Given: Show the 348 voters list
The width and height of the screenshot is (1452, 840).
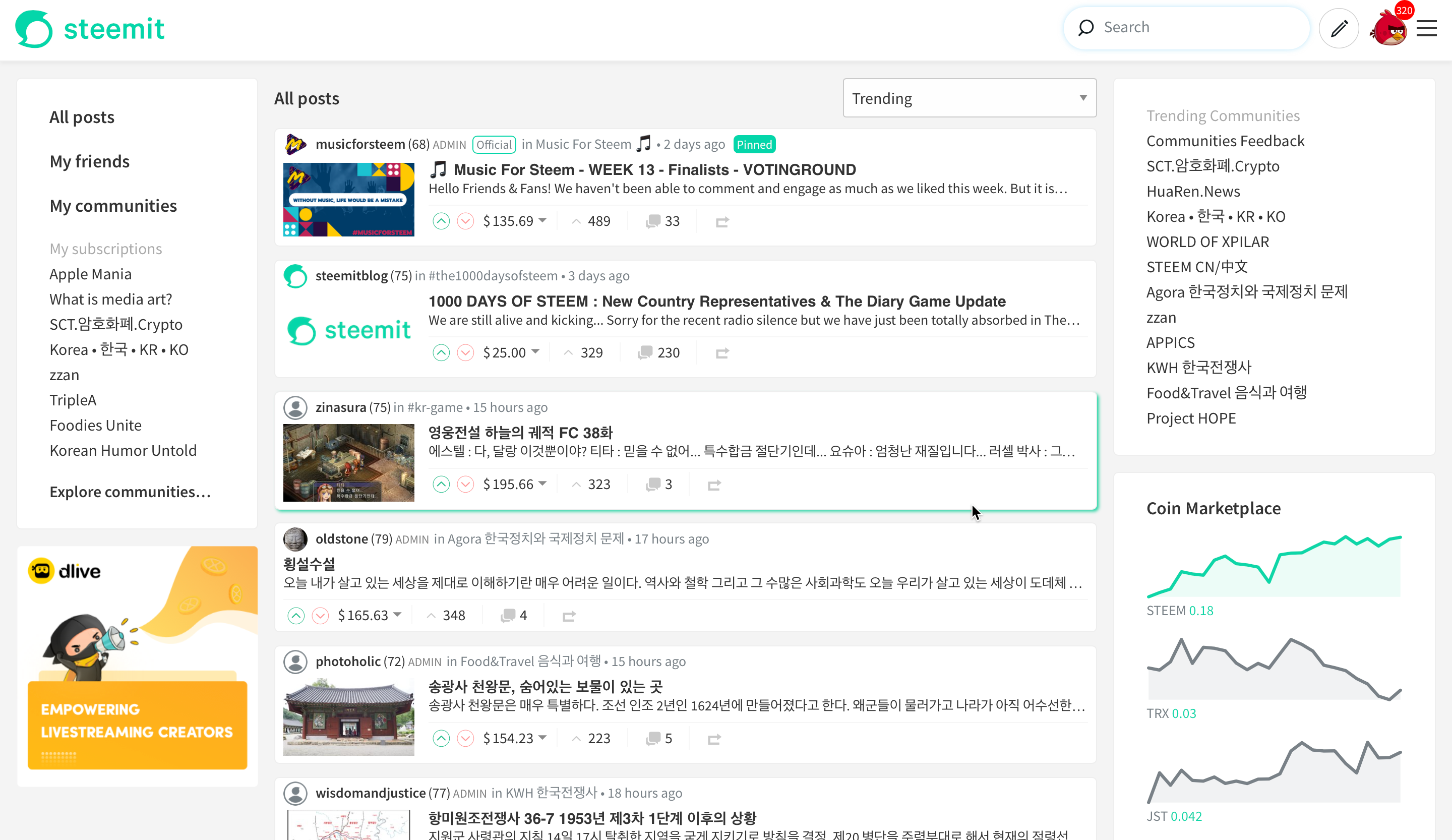Looking at the screenshot, I should (x=446, y=616).
